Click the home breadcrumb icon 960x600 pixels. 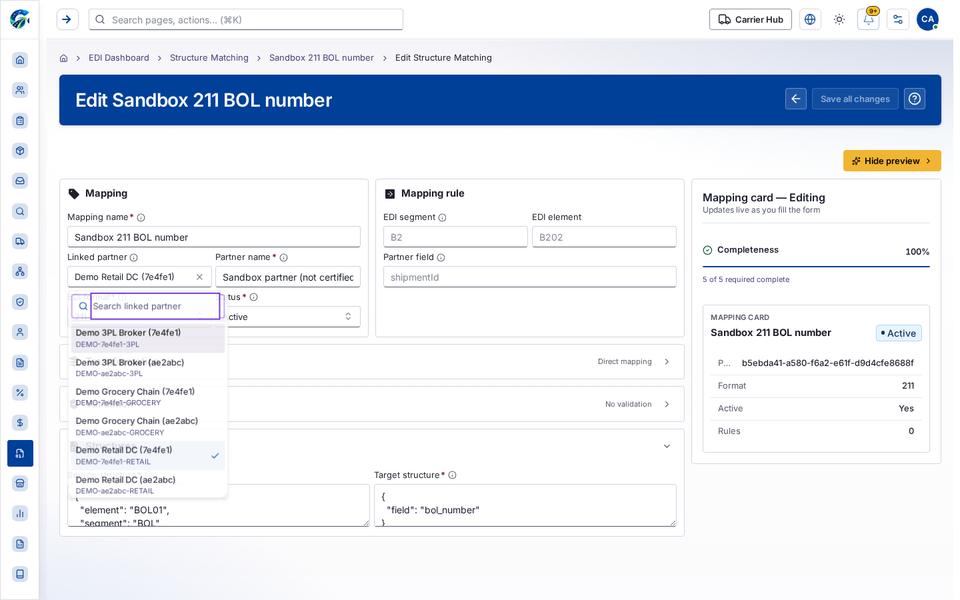pos(64,58)
